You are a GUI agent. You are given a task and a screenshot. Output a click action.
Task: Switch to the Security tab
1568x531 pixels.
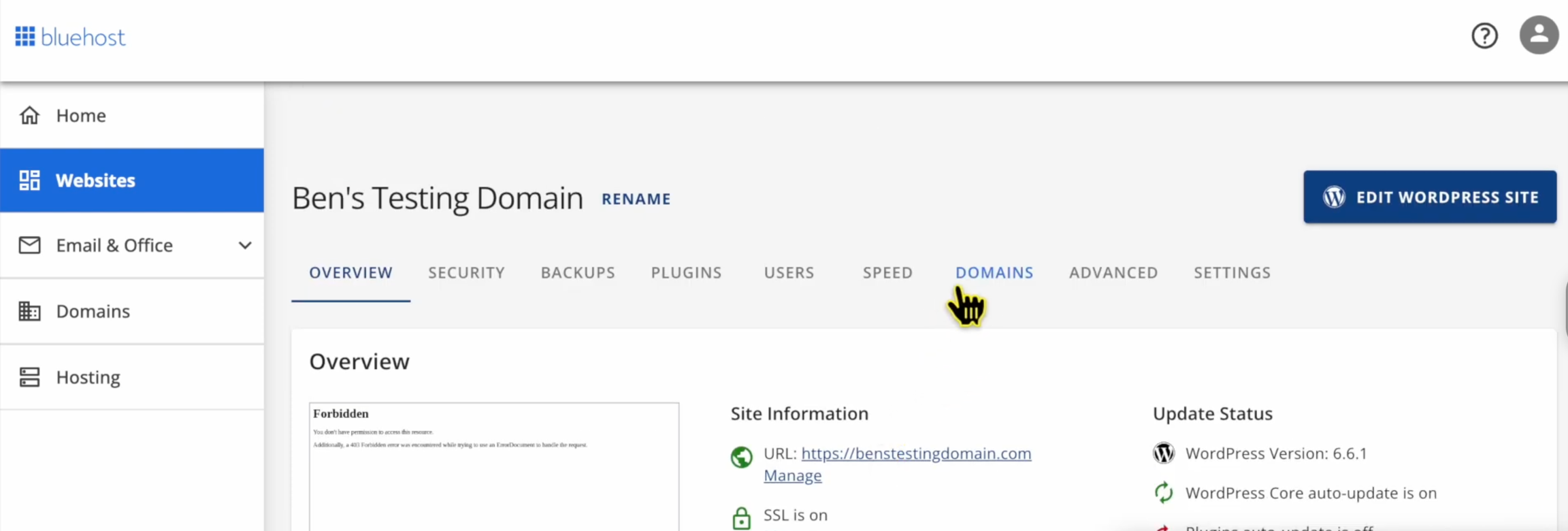[x=466, y=273]
